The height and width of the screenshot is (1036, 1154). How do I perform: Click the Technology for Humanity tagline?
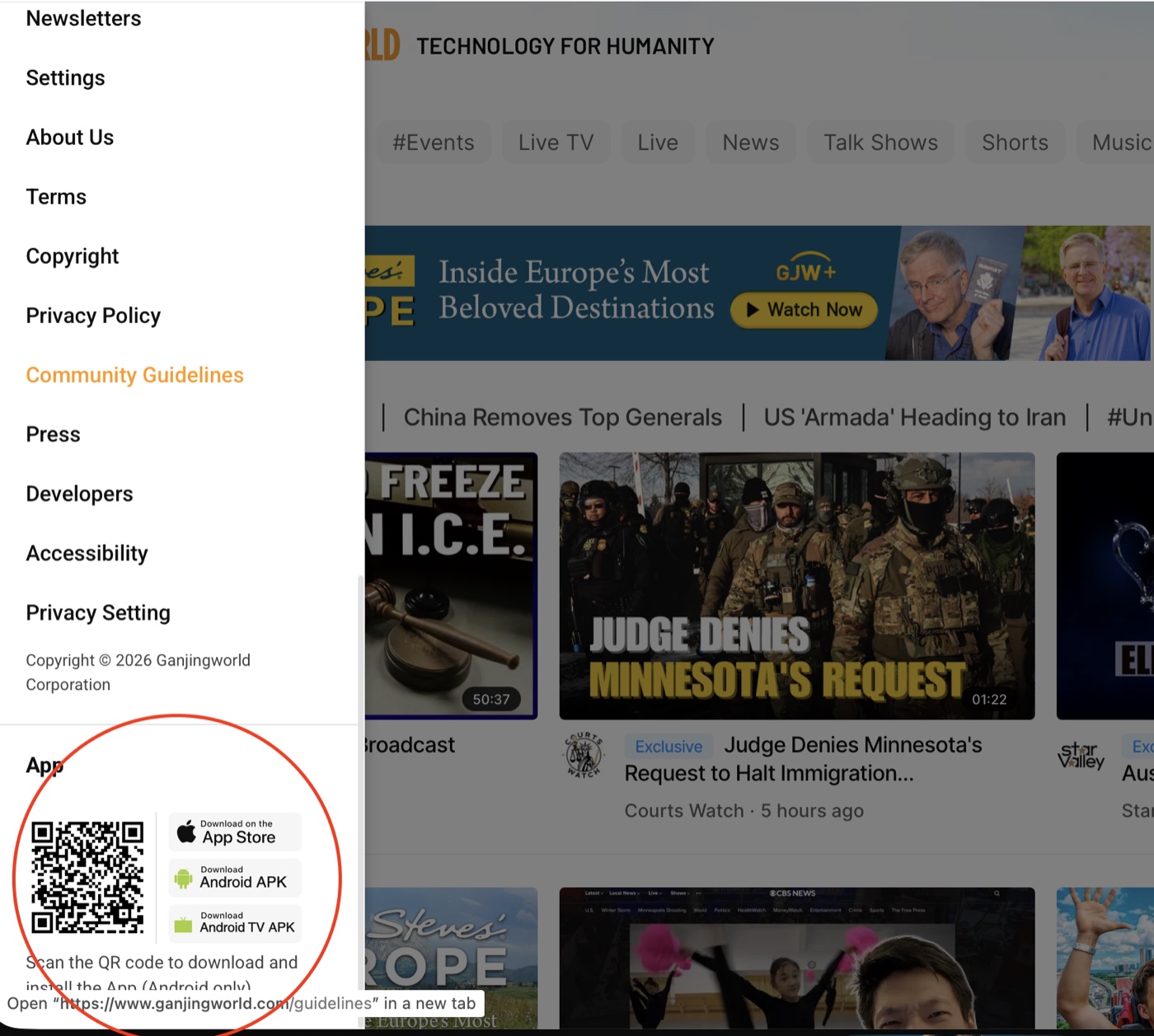pyautogui.click(x=565, y=46)
